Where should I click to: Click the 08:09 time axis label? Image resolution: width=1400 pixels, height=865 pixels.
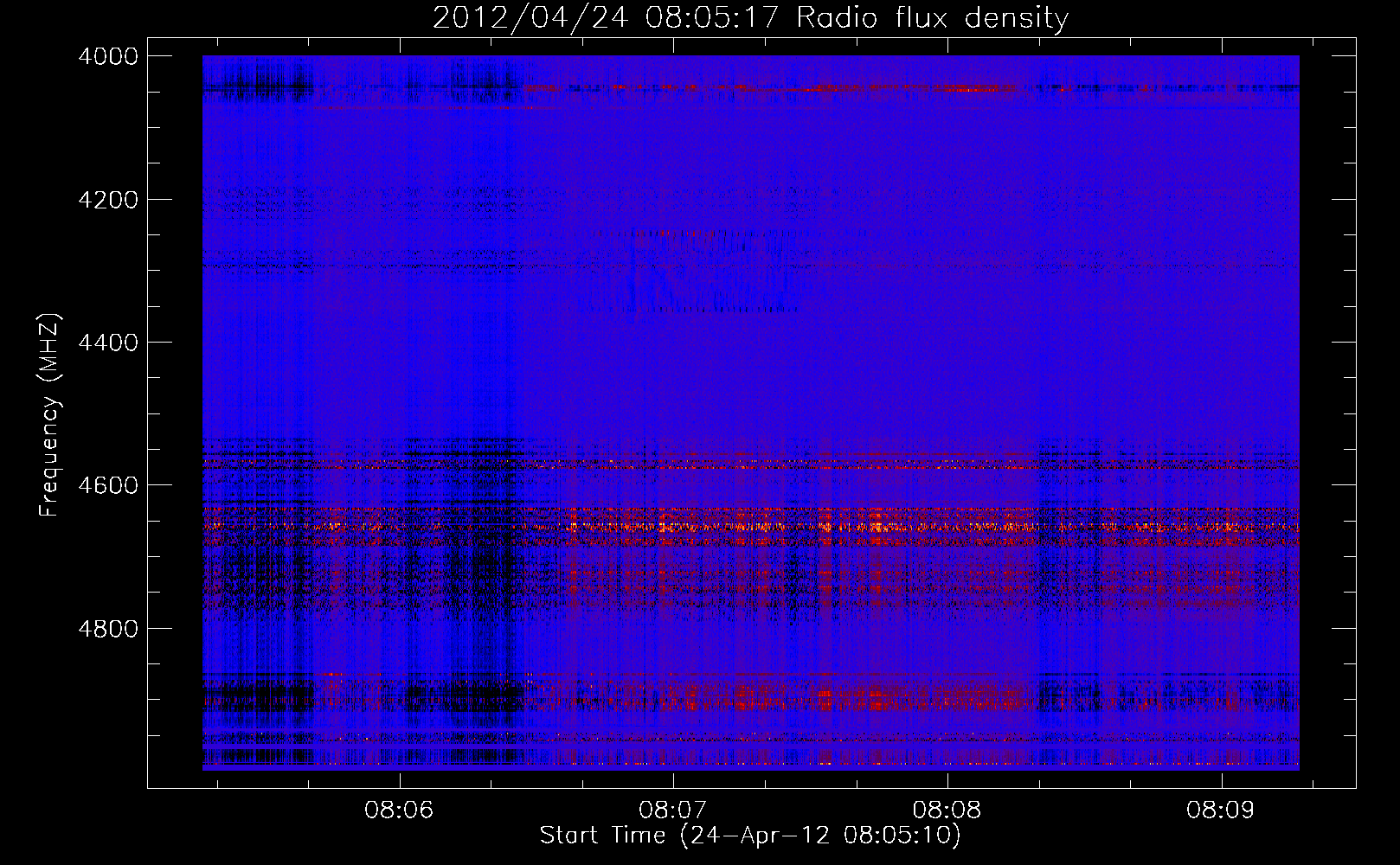coord(1221,811)
